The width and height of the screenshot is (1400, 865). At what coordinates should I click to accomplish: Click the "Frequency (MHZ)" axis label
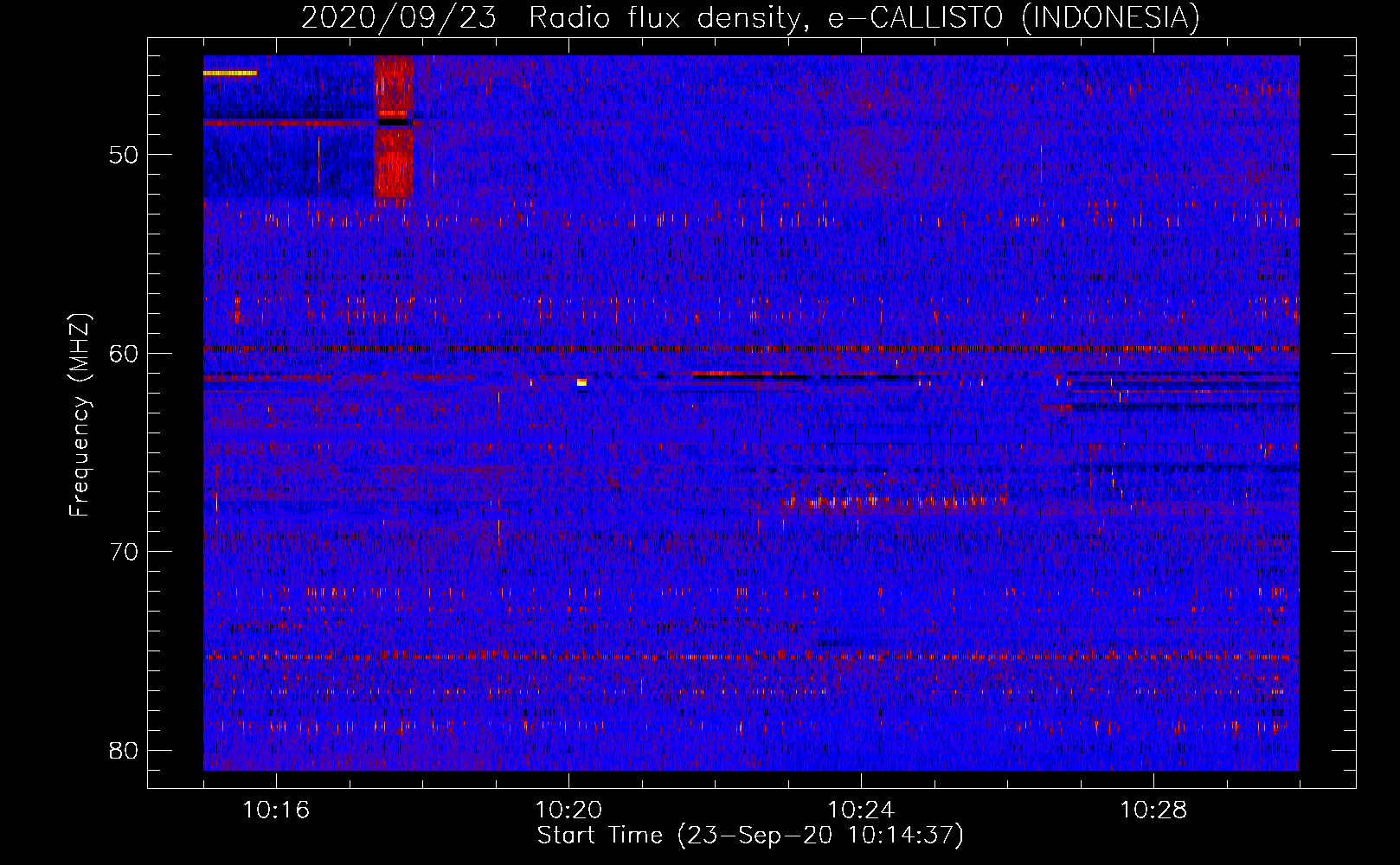(x=80, y=415)
